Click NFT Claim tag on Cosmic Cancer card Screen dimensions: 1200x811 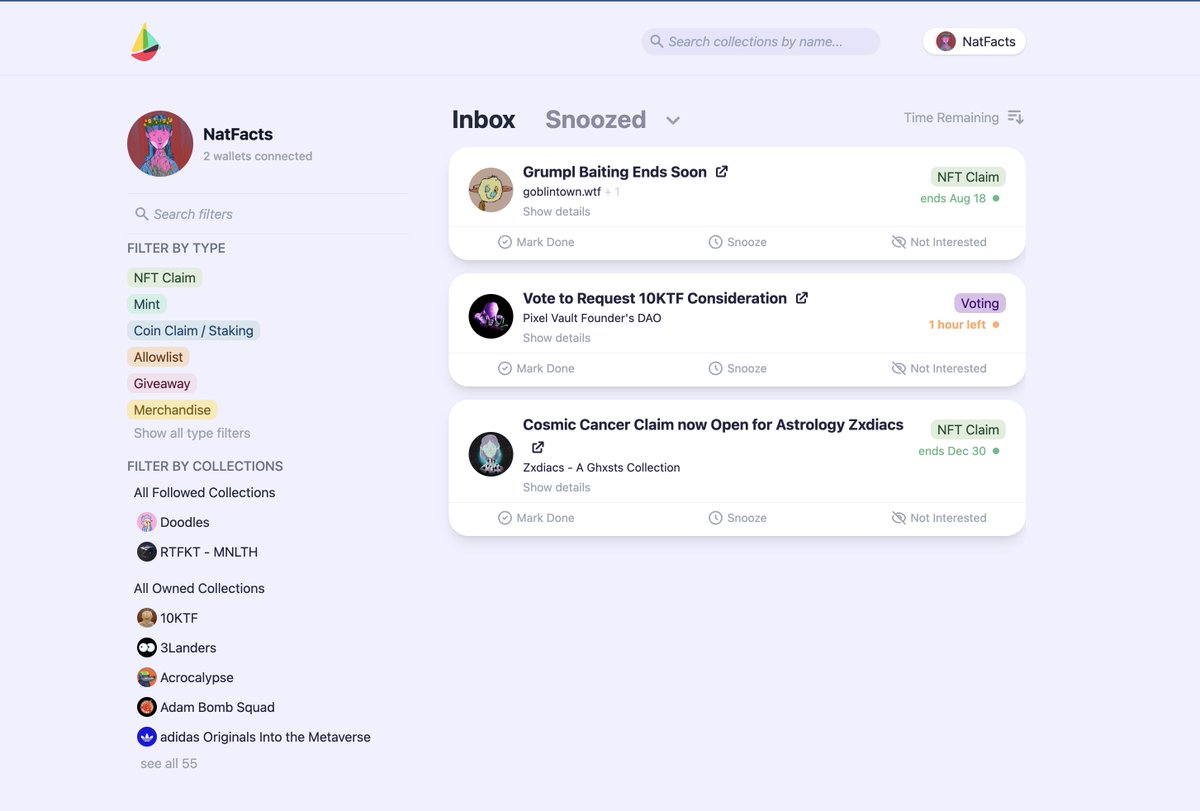968,429
